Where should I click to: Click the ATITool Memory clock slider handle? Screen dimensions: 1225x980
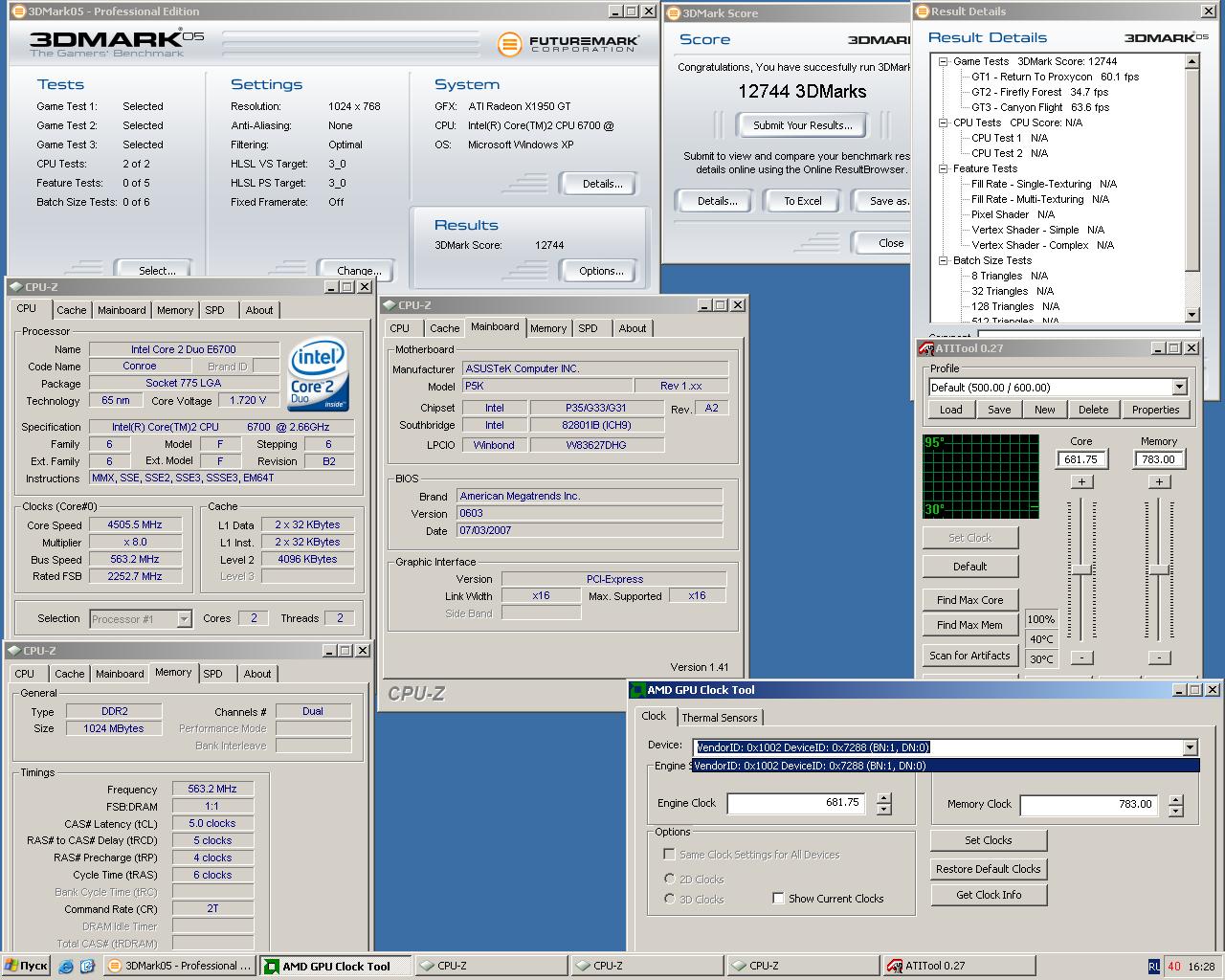[x=1159, y=569]
